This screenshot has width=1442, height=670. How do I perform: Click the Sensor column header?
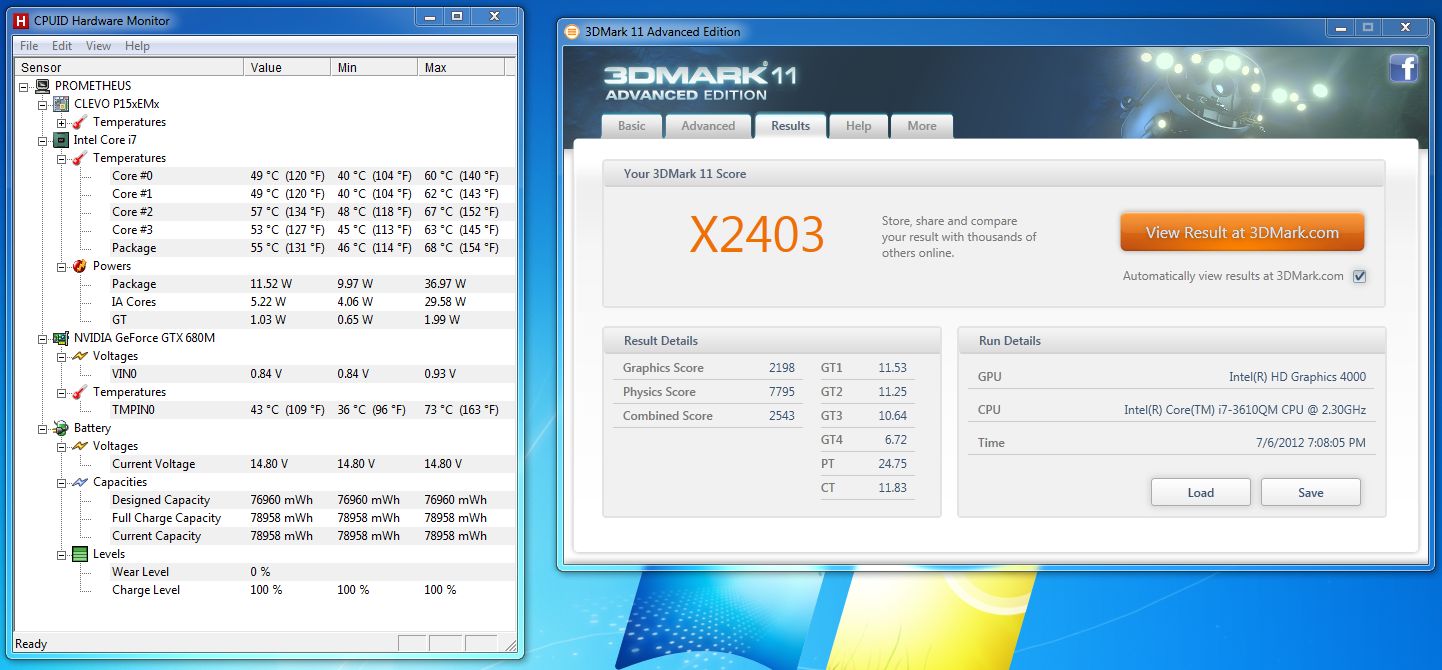point(130,68)
